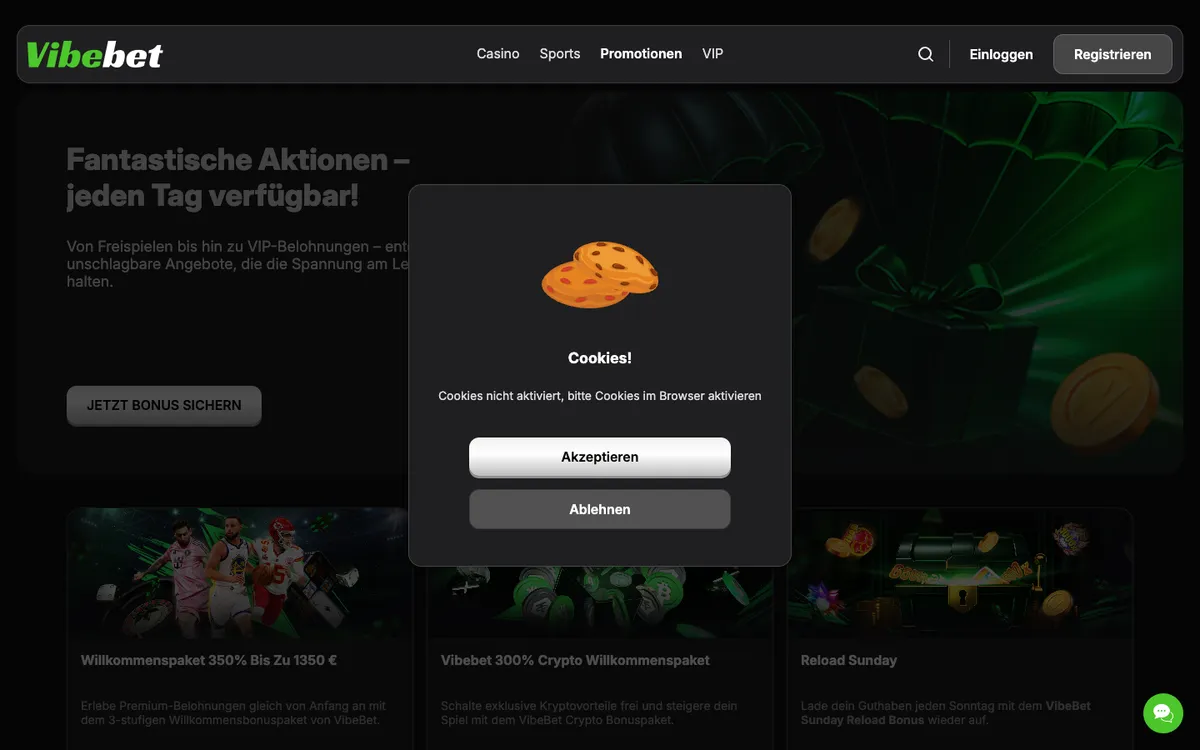This screenshot has width=1200, height=750.
Task: Click the cookie illustration in the dialog
Action: (600, 274)
